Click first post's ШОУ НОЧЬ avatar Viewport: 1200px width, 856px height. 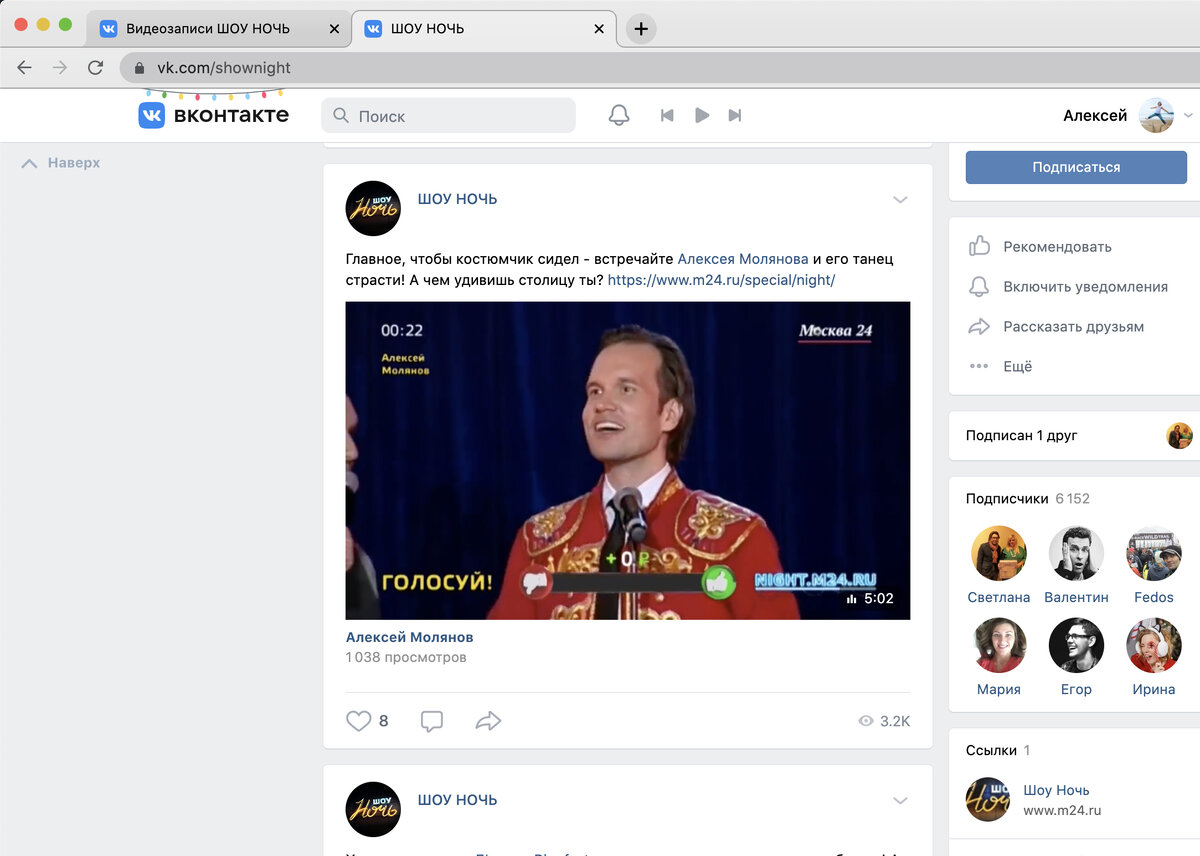point(373,208)
